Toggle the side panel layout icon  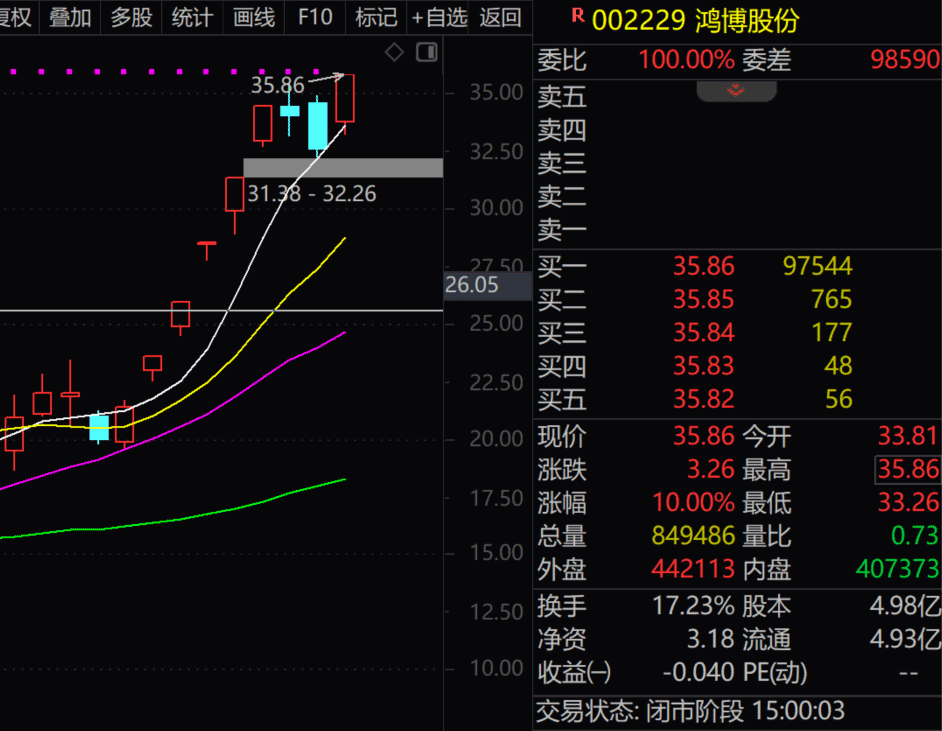427,52
